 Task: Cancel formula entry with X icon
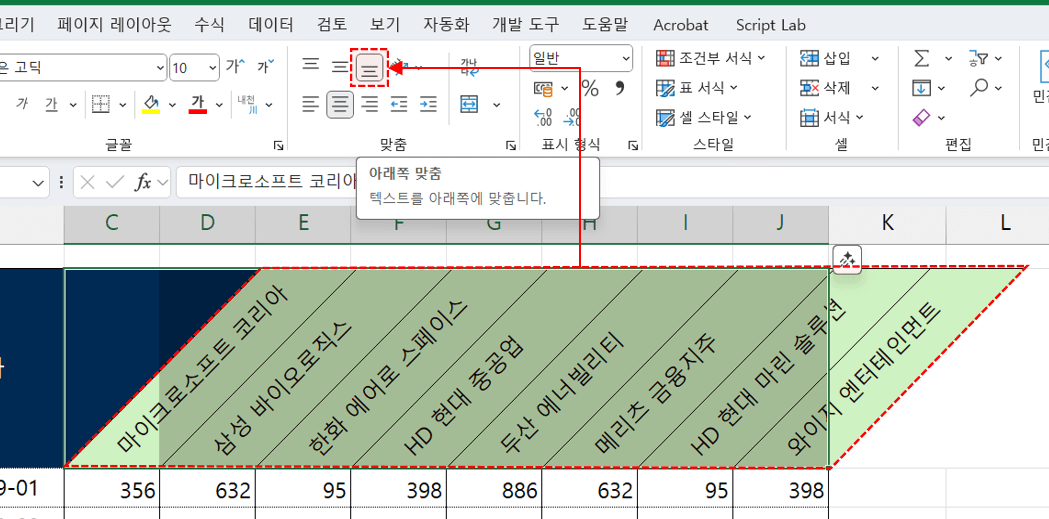pos(88,183)
